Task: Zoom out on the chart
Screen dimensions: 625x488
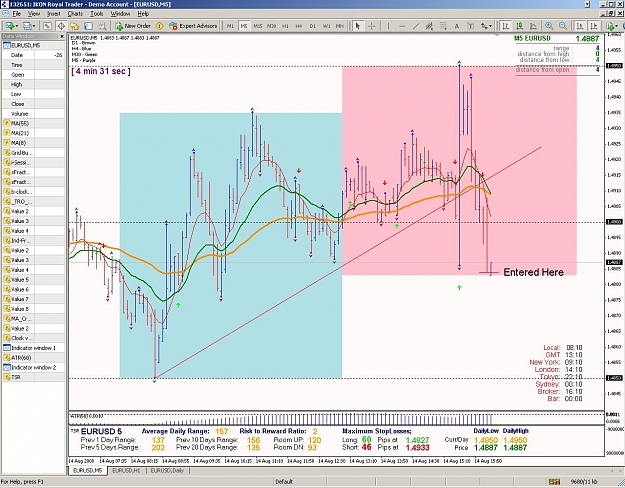Action: pos(563,26)
